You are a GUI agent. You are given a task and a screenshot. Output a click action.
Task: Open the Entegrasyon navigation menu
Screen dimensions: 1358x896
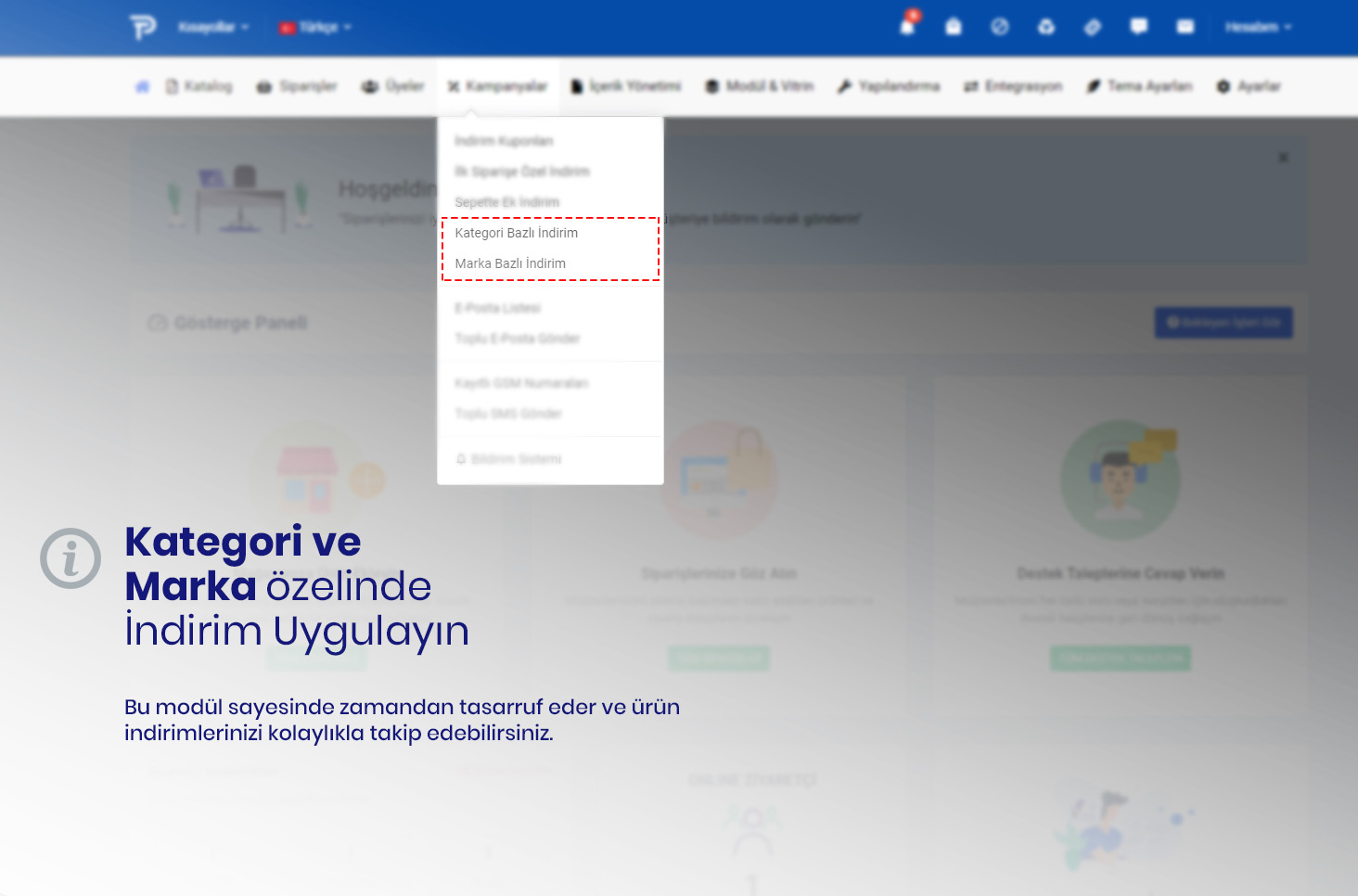pos(1013,86)
